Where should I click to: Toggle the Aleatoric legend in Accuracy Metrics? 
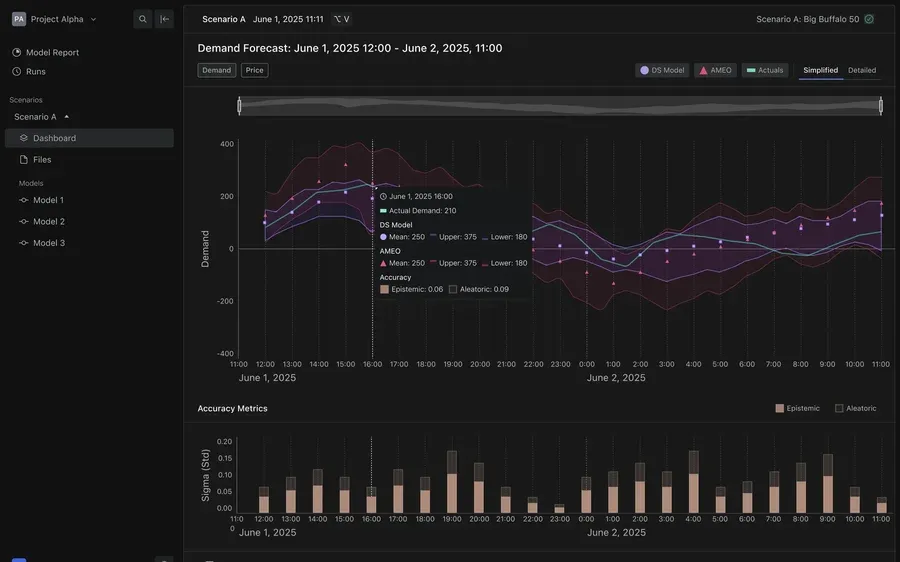coord(855,408)
